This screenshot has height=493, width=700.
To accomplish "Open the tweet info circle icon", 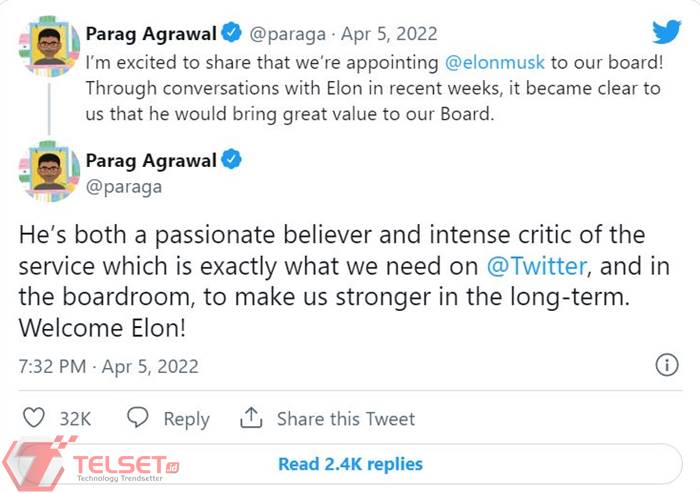I will [666, 366].
